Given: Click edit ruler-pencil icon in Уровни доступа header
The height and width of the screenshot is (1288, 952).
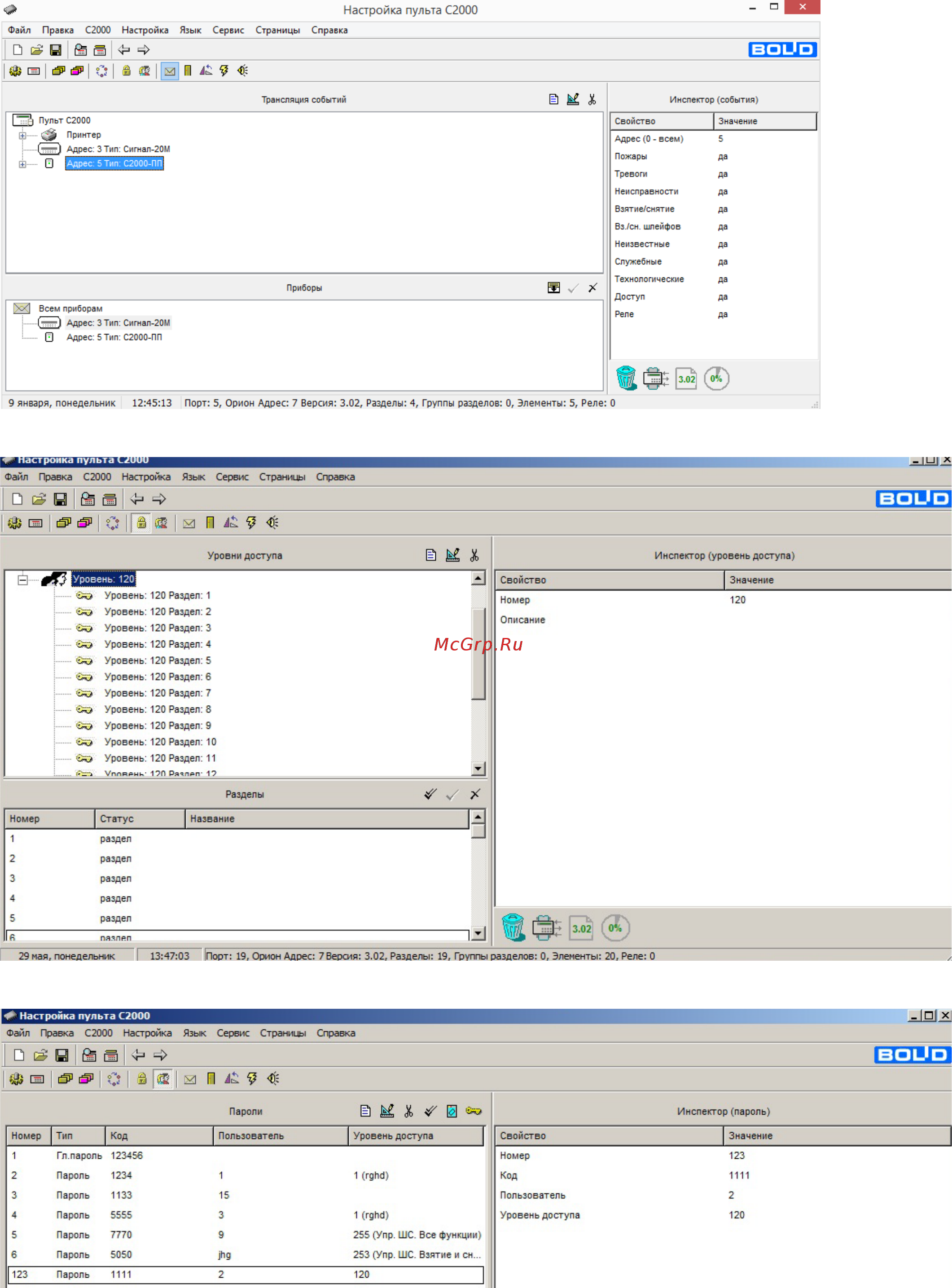Looking at the screenshot, I should [453, 555].
